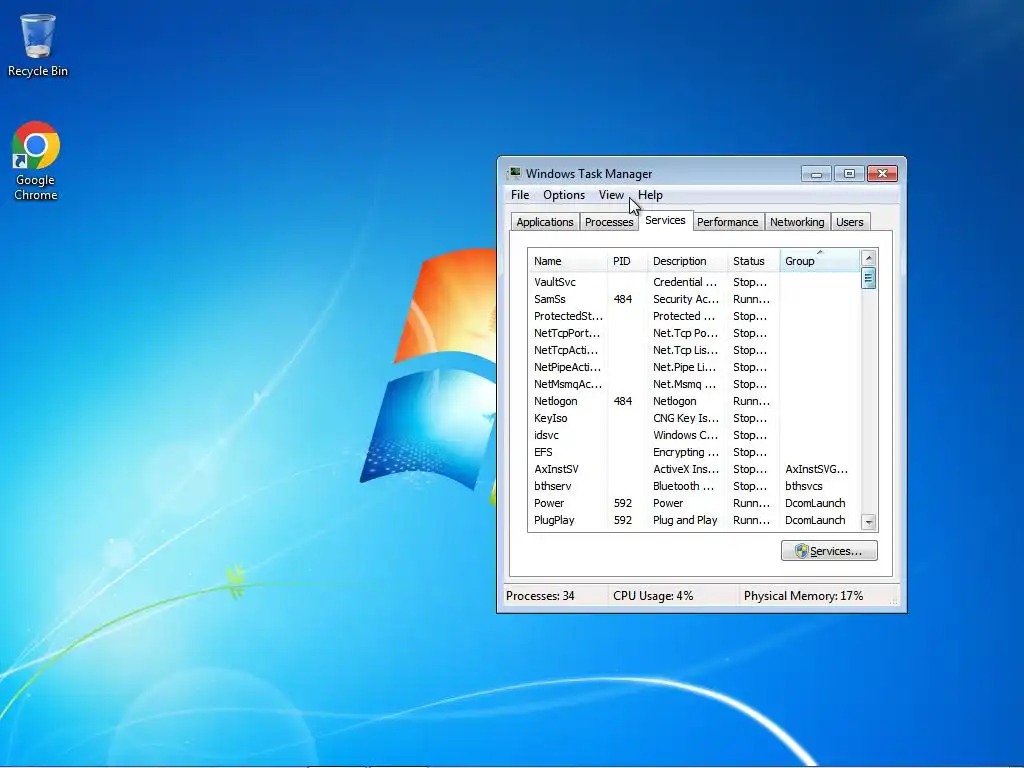Select the Netlogon service name
The width and height of the screenshot is (1024, 768).
[556, 401]
